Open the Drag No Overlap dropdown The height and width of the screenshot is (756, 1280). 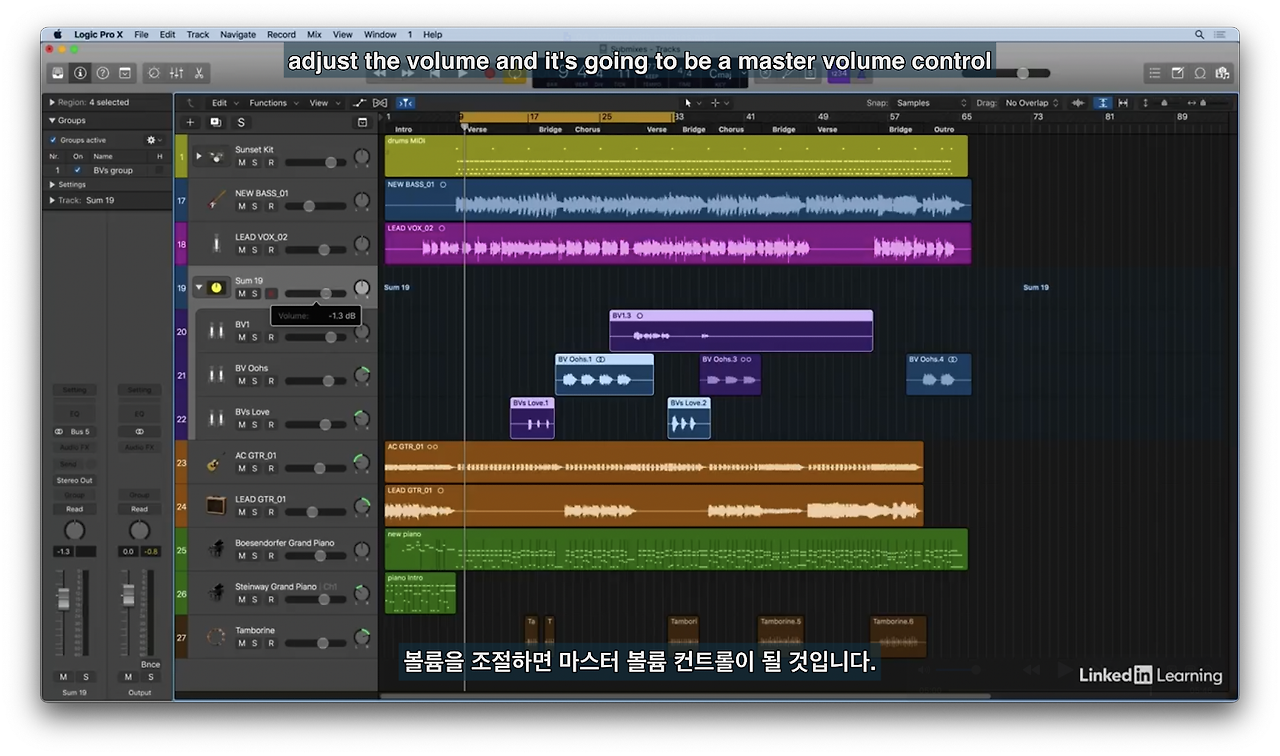click(1032, 103)
